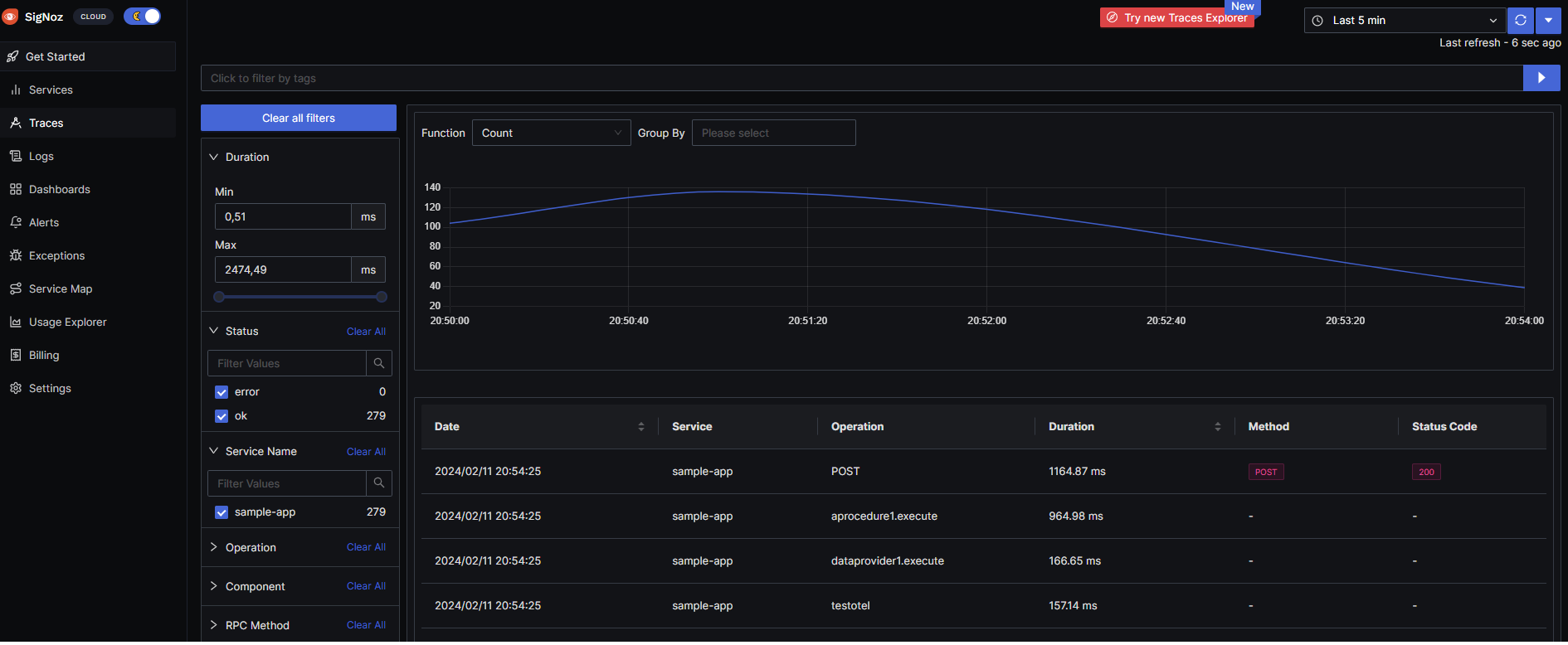Click Clear all filters button
1568x645 pixels.
click(x=299, y=118)
